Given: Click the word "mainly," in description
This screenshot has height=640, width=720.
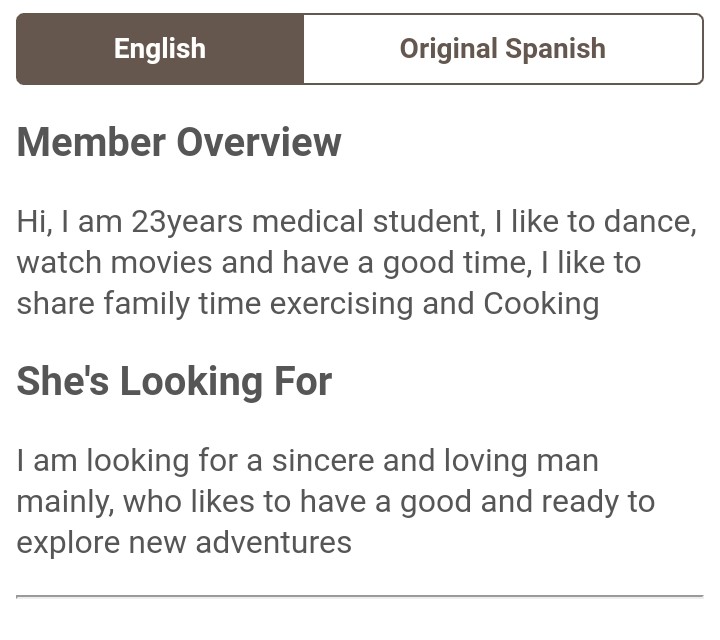Looking at the screenshot, I should [x=65, y=502].
